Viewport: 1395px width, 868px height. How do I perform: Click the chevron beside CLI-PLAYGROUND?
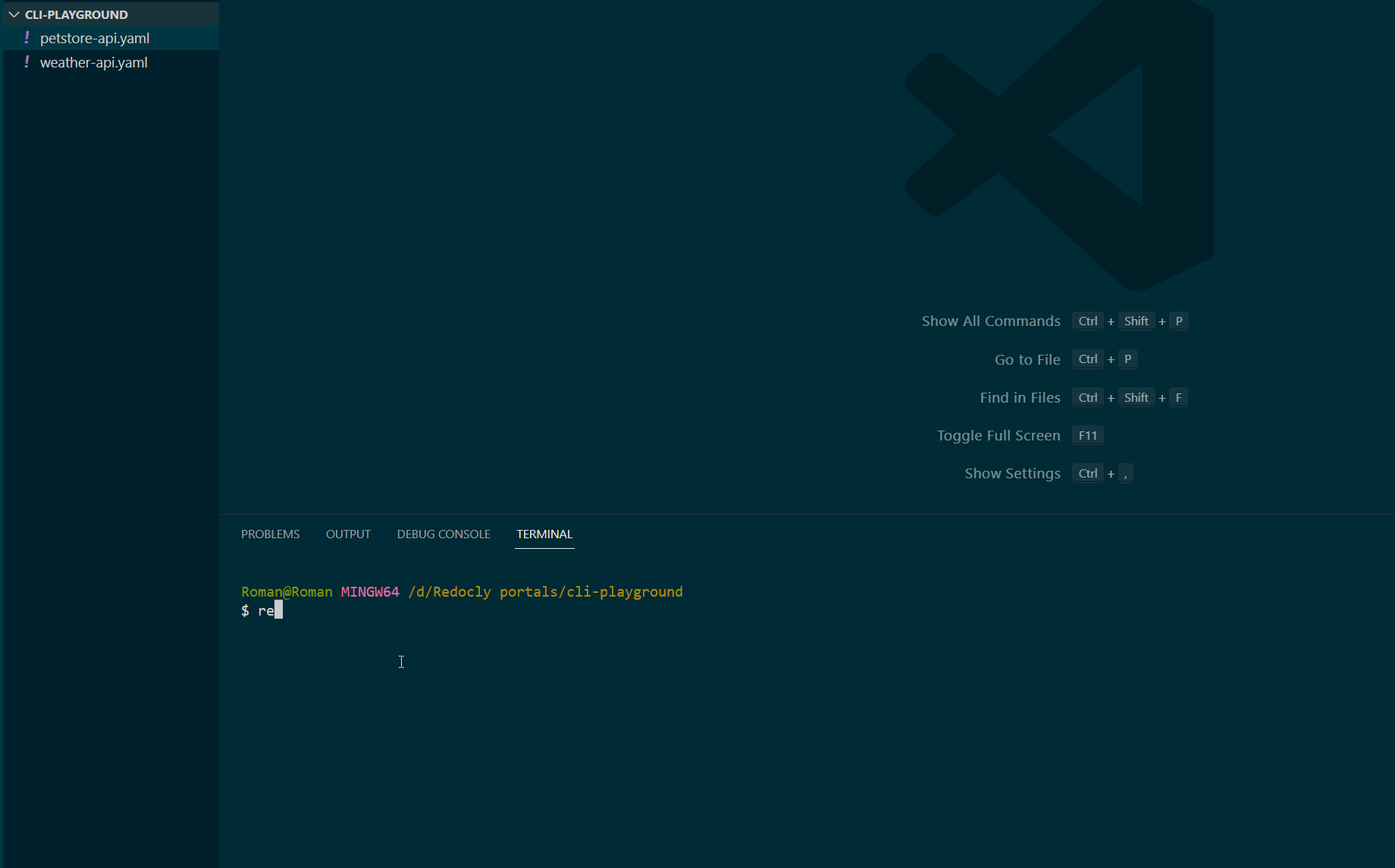12,14
